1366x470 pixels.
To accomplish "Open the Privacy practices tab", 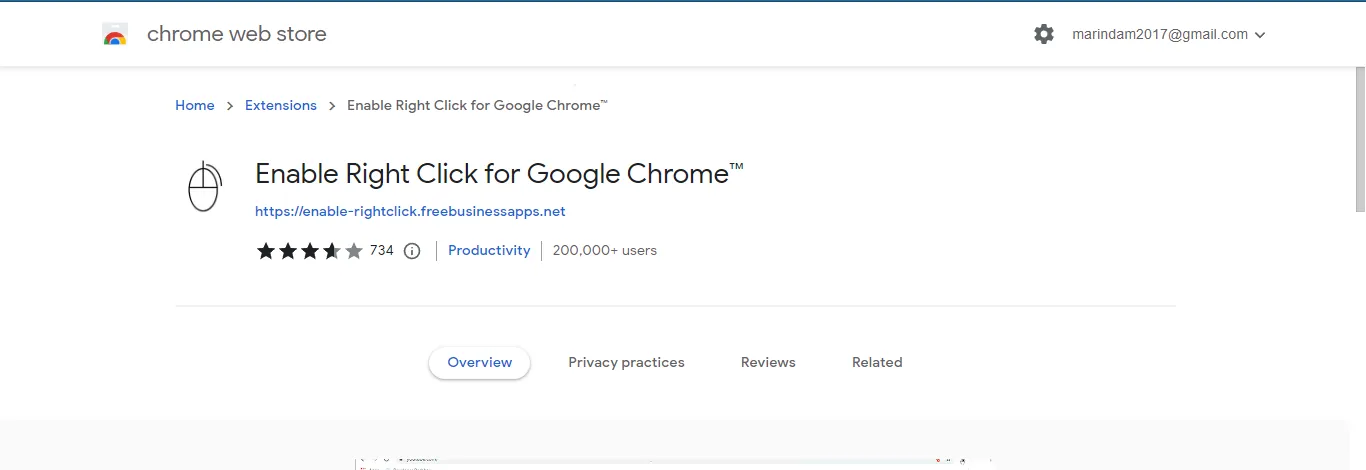I will pyautogui.click(x=626, y=363).
